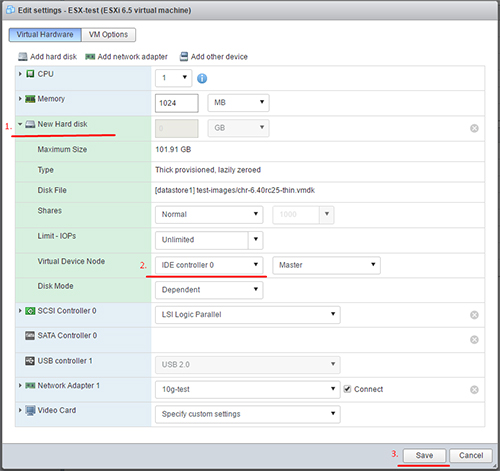Open the Video Card custom settings dropdown
Viewport: 500px width, 471px height.
click(x=248, y=414)
